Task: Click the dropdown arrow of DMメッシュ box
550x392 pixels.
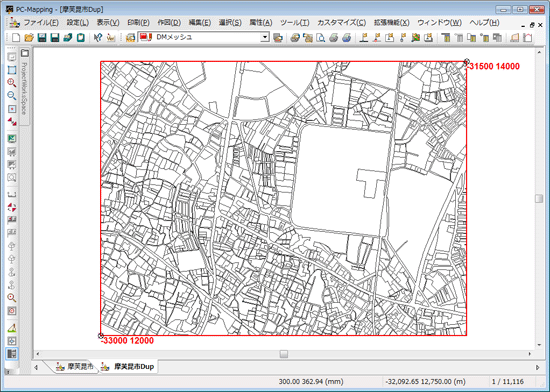Action: (x=265, y=37)
